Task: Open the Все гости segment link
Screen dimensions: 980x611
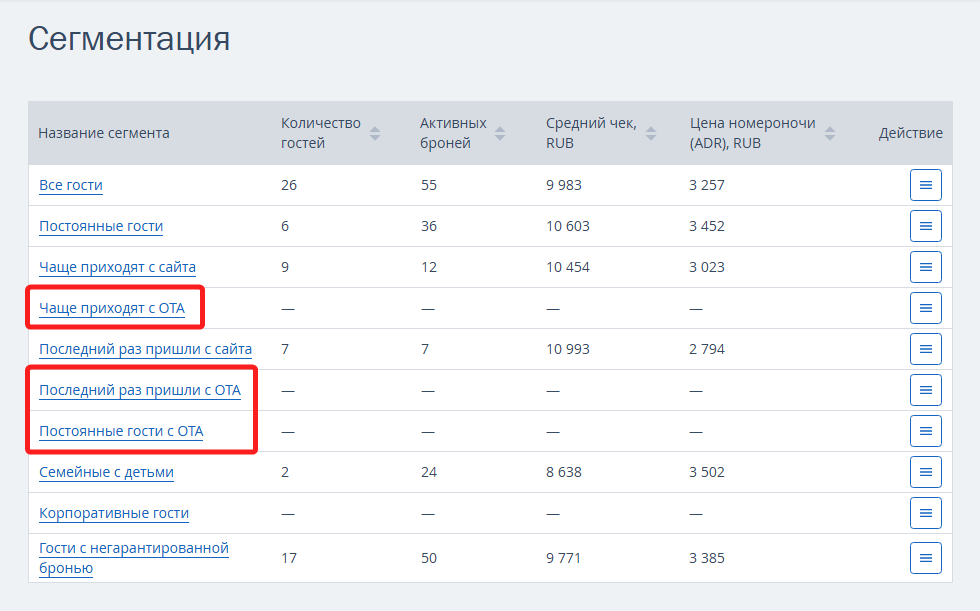Action: (71, 185)
